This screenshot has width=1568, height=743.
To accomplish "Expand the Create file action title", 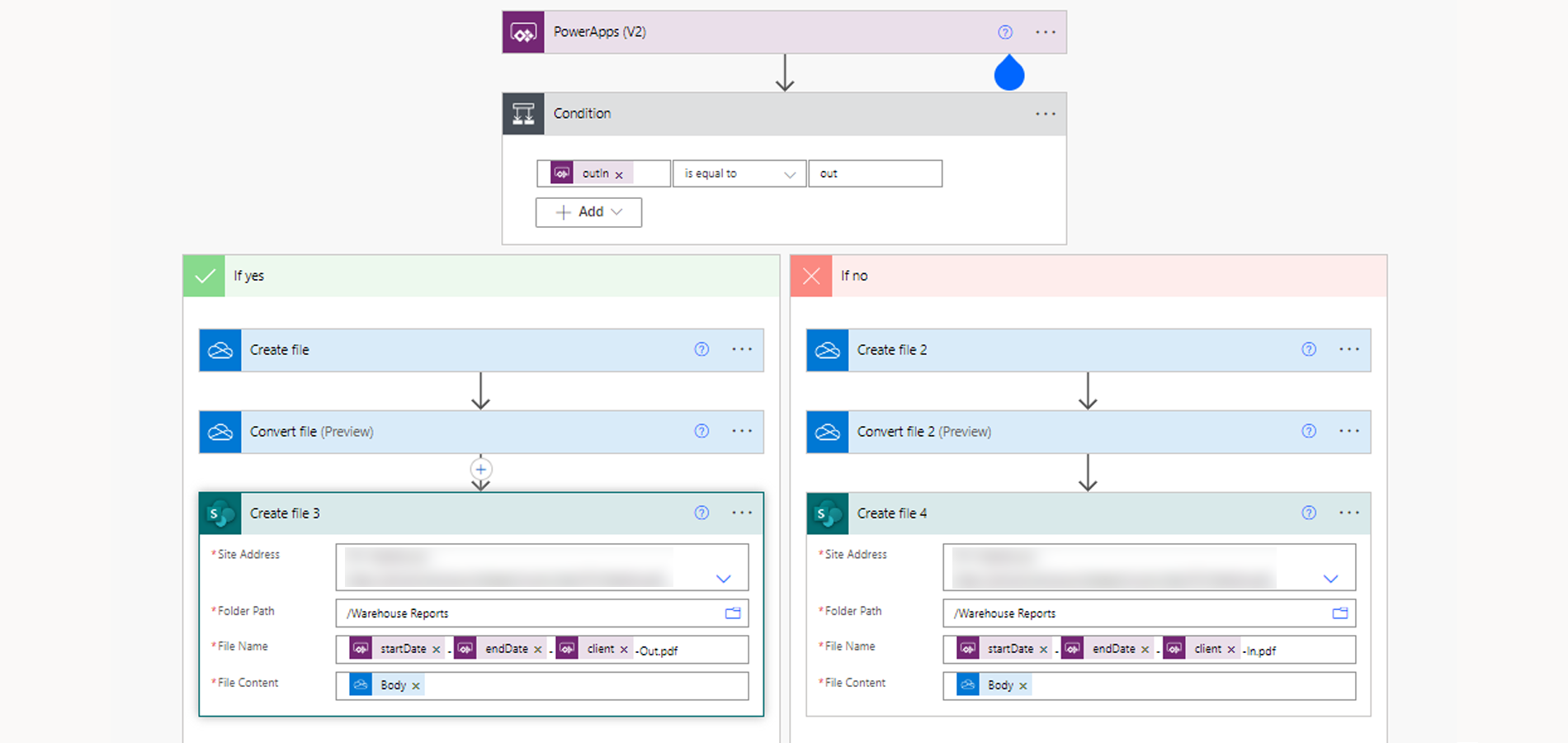I will pyautogui.click(x=280, y=350).
